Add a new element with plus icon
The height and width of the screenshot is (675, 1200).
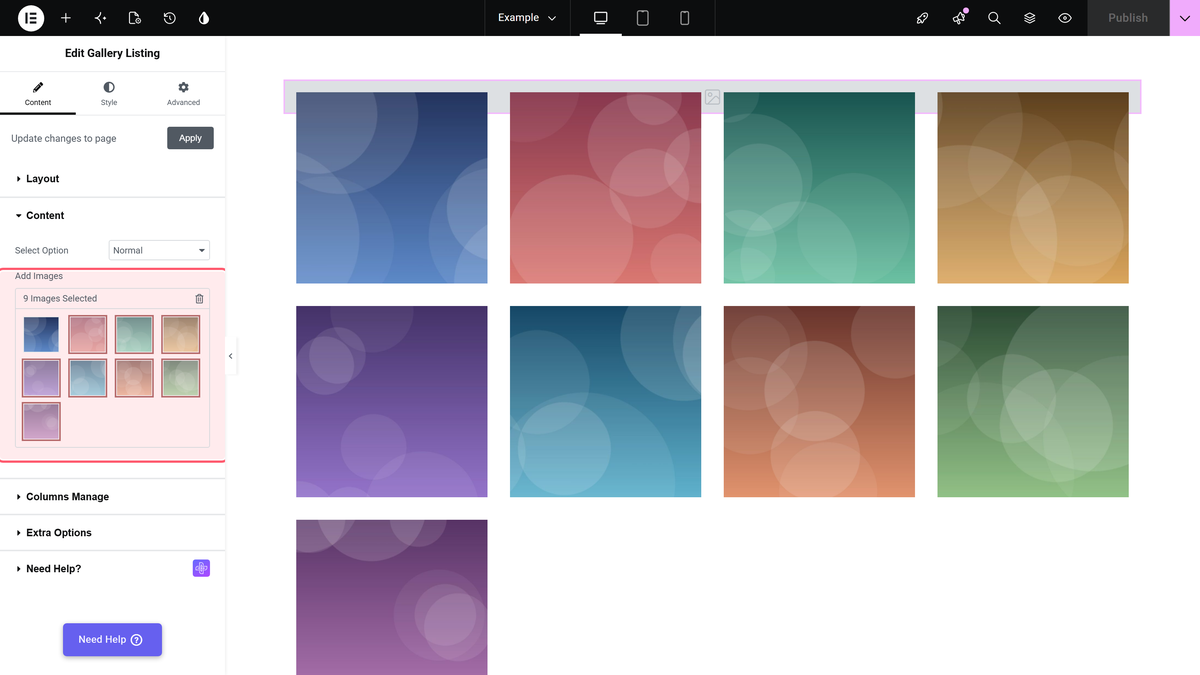click(66, 18)
